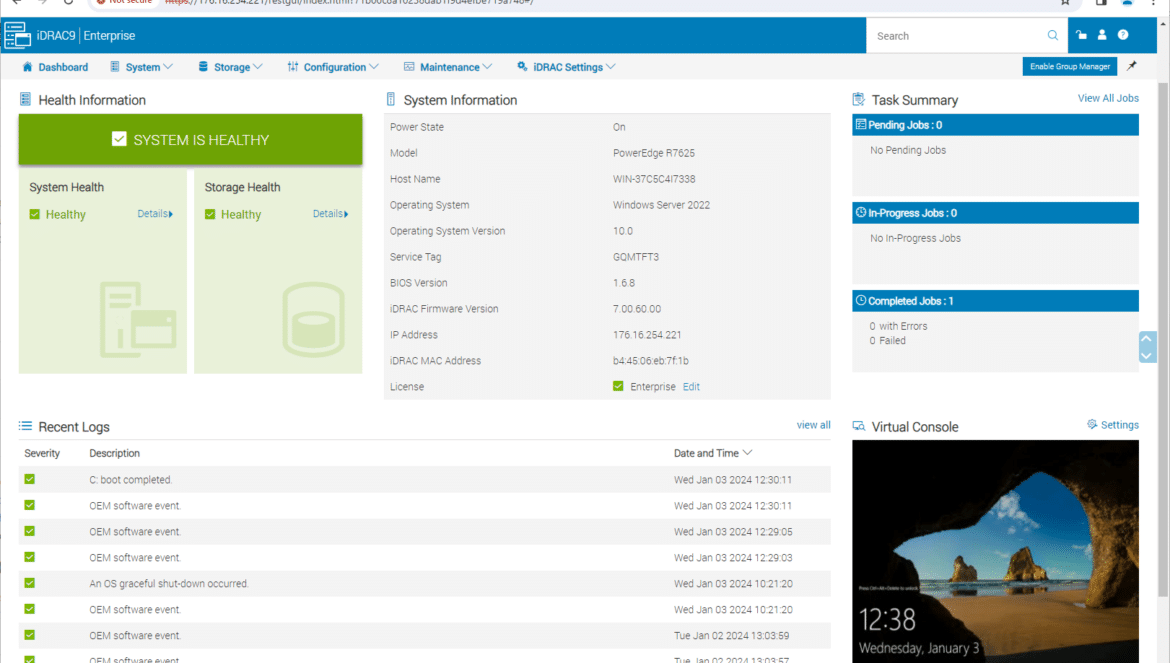Open Details link under Storage Health
This screenshot has width=1170, height=663.
[x=331, y=213]
